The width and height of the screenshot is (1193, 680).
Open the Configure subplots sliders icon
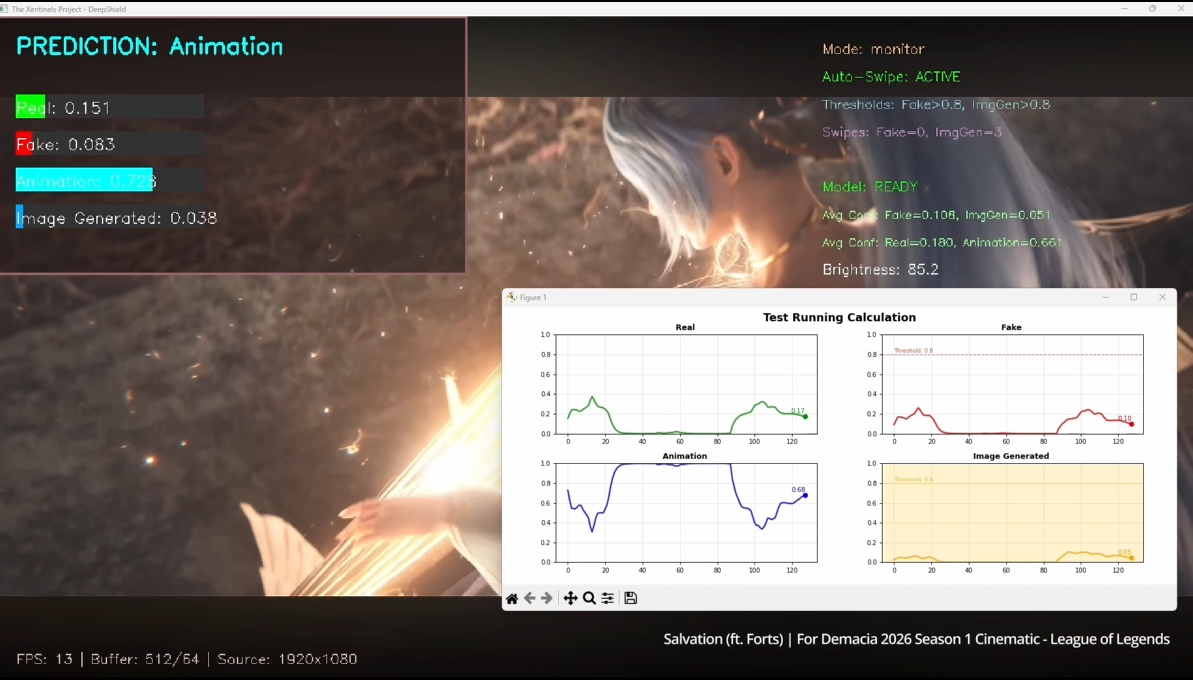[x=607, y=598]
